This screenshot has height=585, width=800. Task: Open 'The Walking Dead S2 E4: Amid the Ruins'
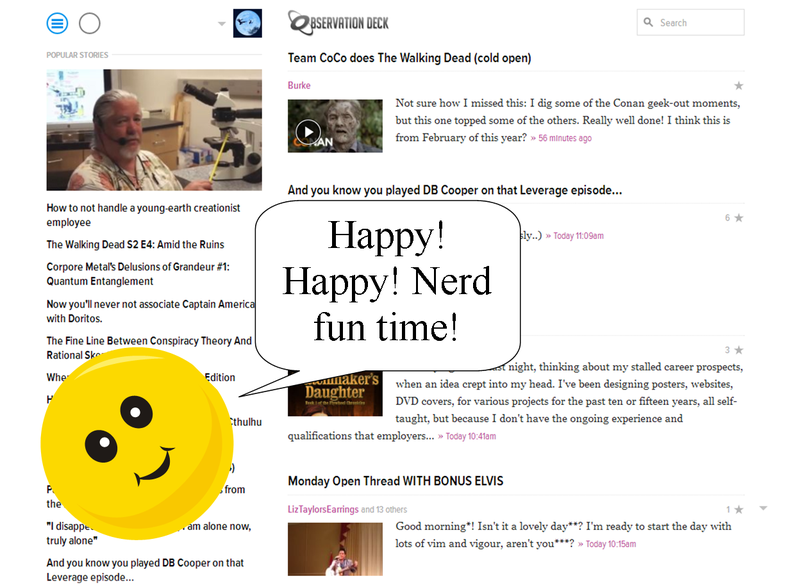pos(135,245)
